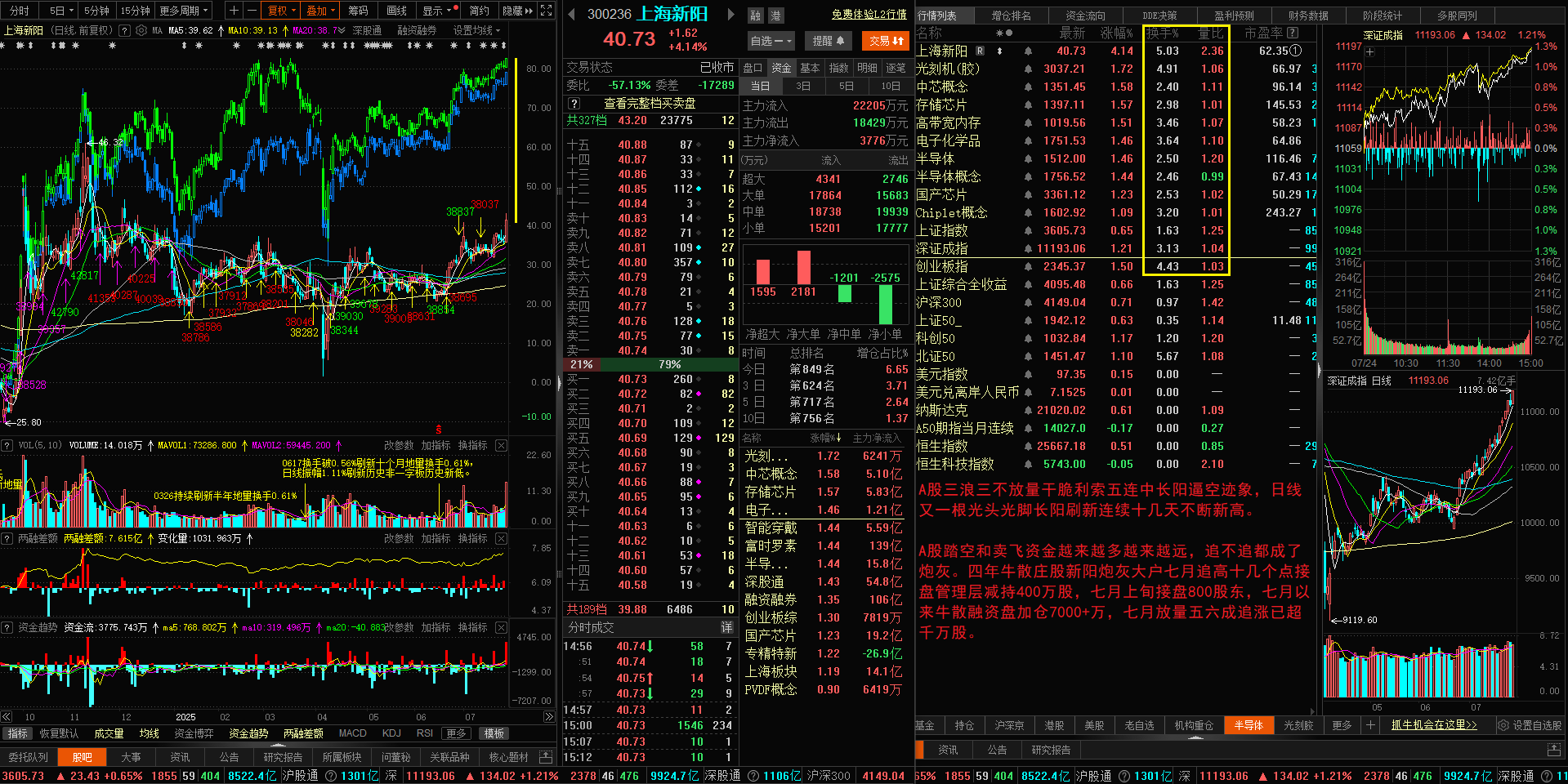Open MA indicator settings gear icon

[141, 30]
